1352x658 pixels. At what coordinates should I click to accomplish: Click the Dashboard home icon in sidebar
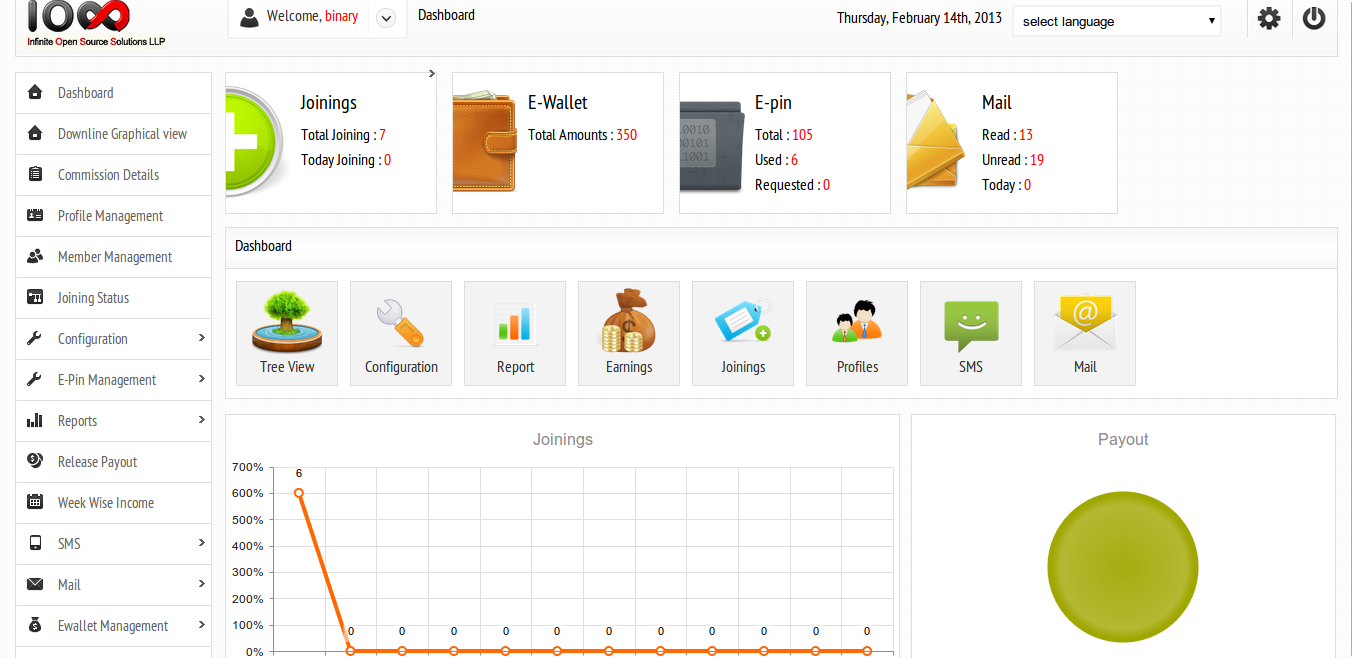pyautogui.click(x=35, y=93)
